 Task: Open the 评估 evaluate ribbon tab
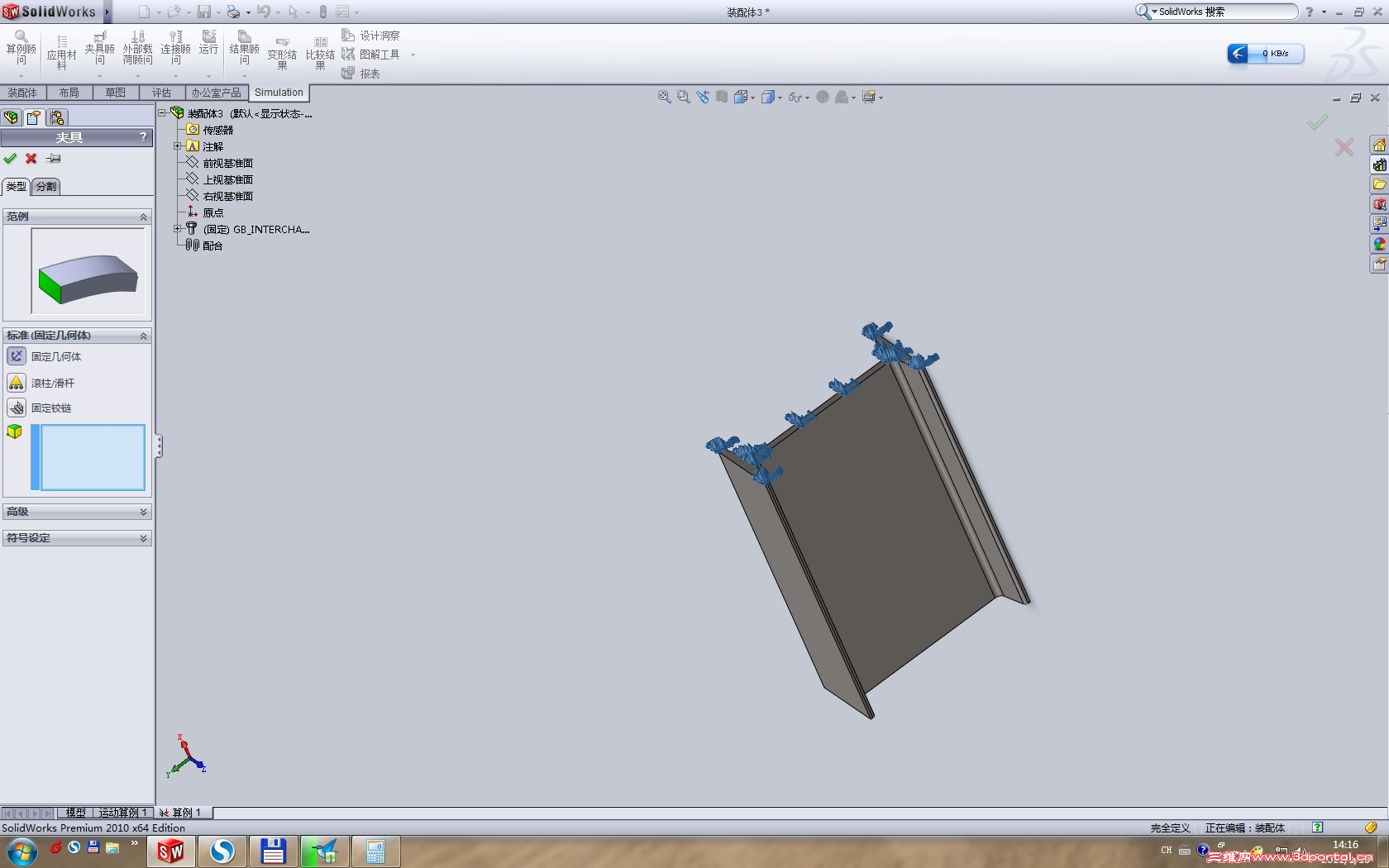(x=161, y=93)
